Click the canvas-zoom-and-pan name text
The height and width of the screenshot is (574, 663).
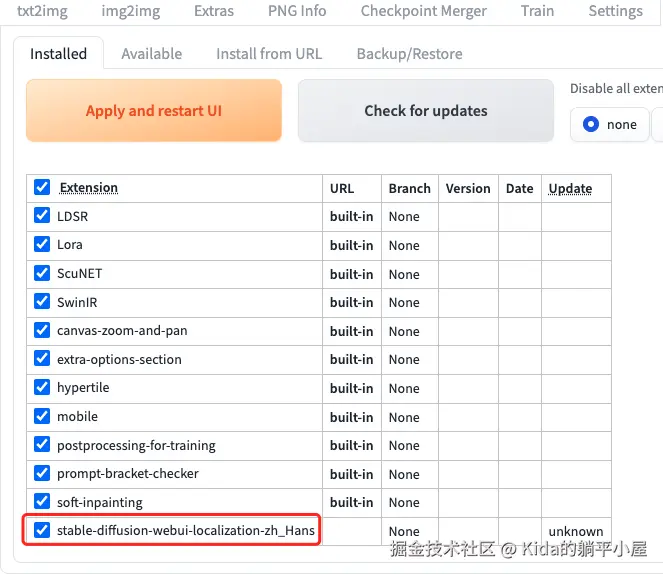122,331
